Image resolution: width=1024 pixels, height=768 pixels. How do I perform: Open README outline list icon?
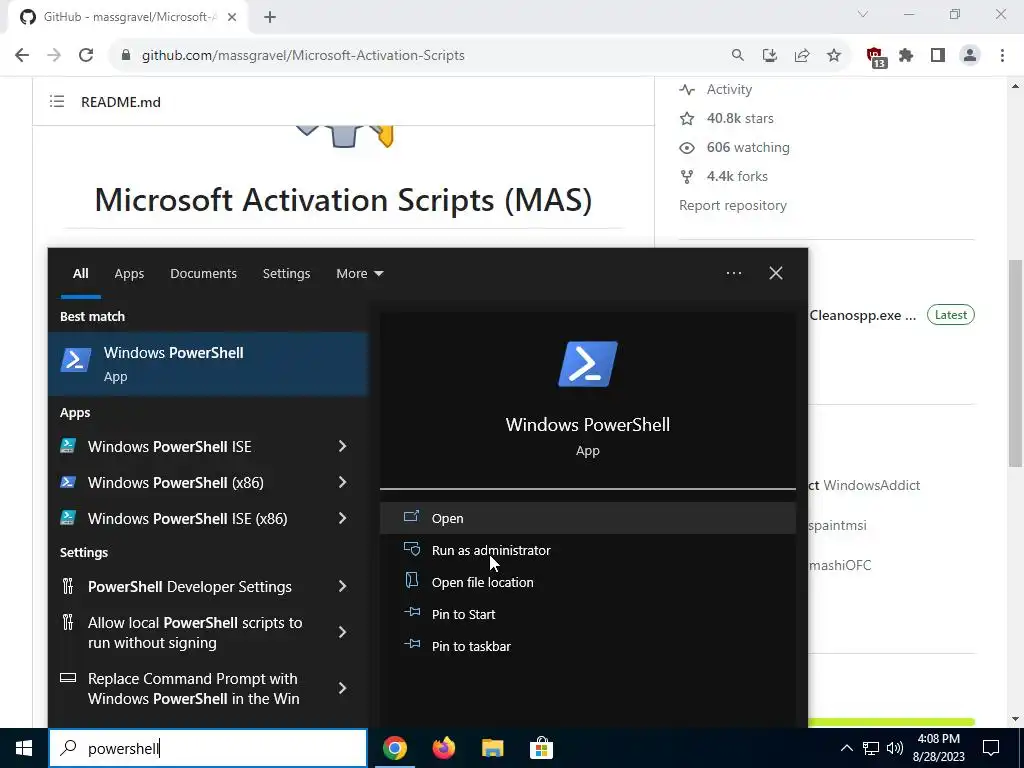[57, 101]
